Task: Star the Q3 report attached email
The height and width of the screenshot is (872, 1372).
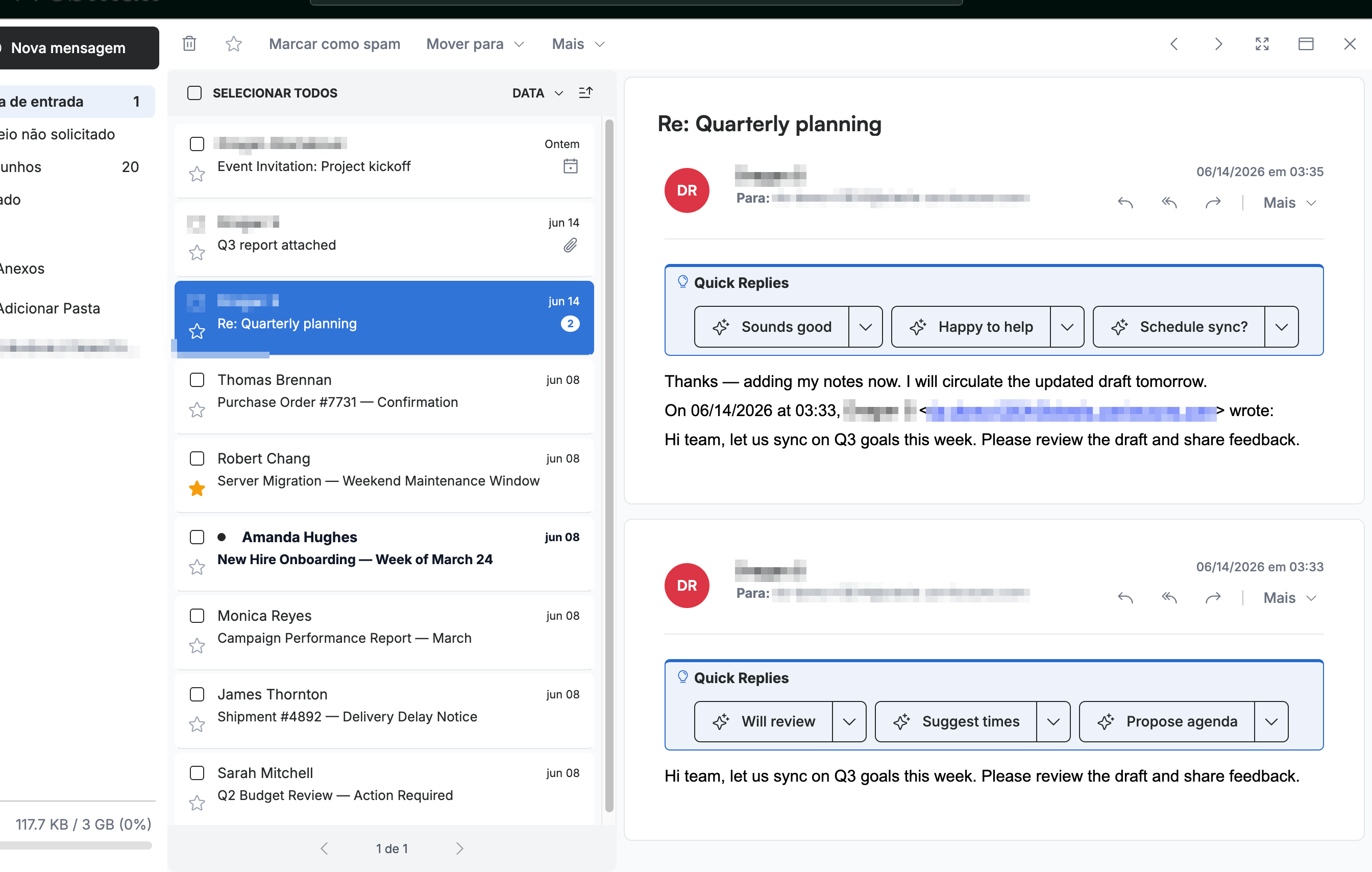Action: pos(197,253)
